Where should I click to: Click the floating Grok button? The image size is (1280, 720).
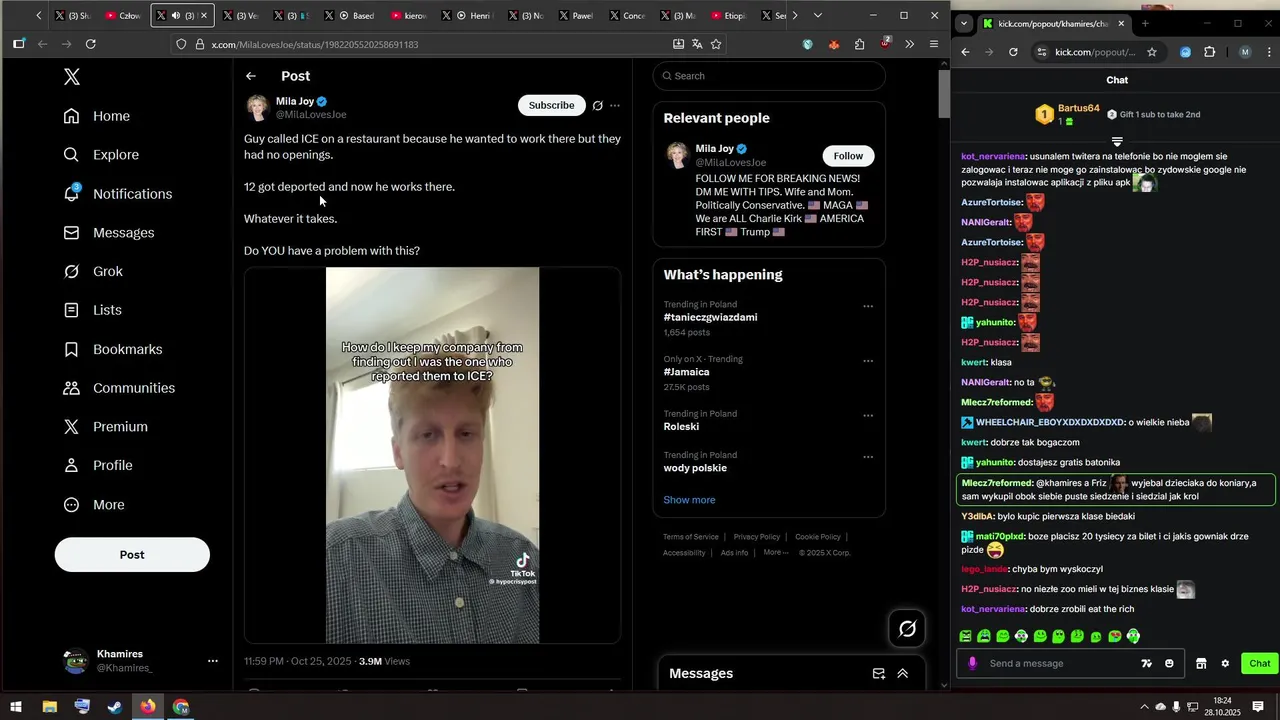[x=907, y=628]
